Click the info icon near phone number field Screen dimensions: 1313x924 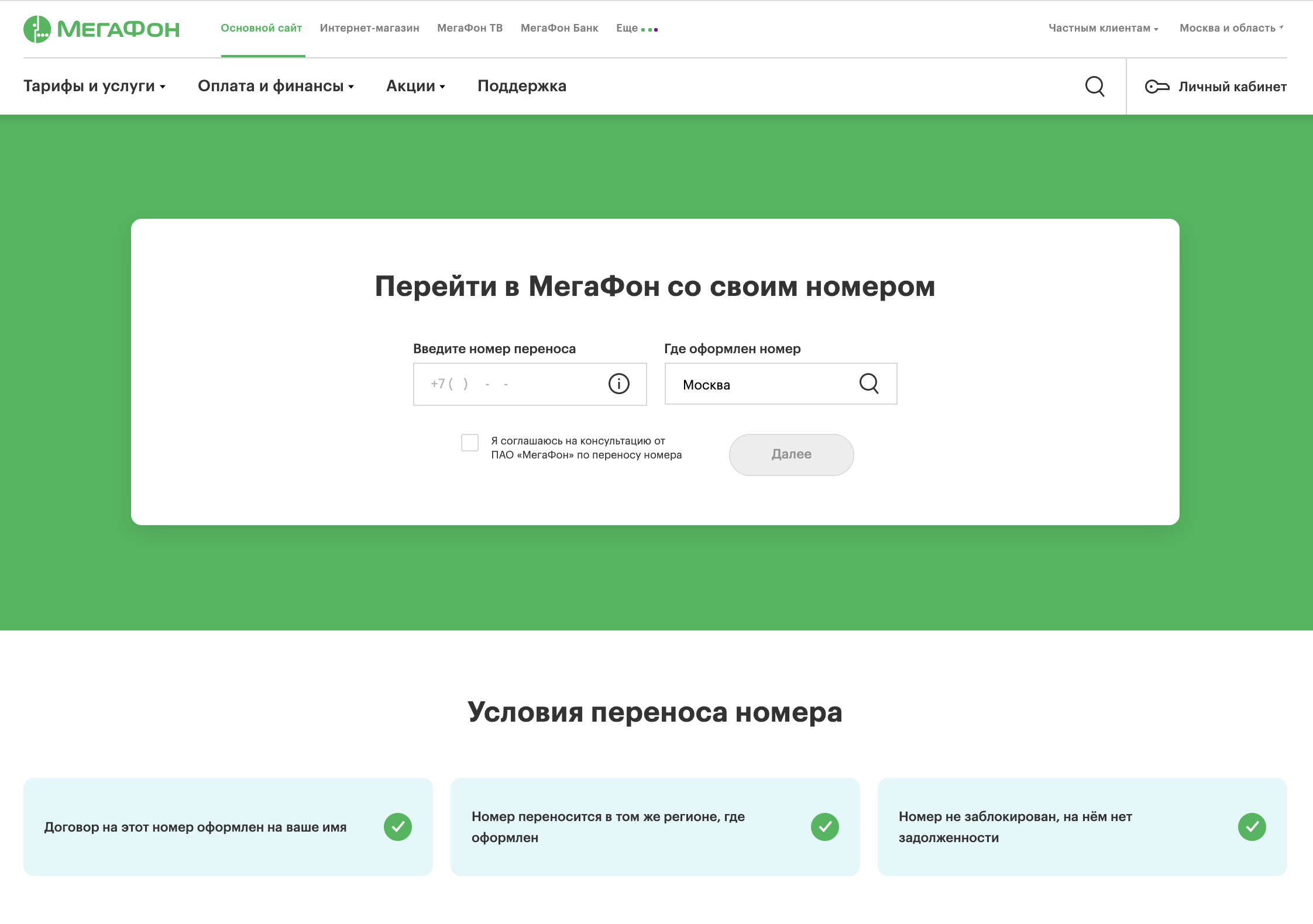pos(618,384)
